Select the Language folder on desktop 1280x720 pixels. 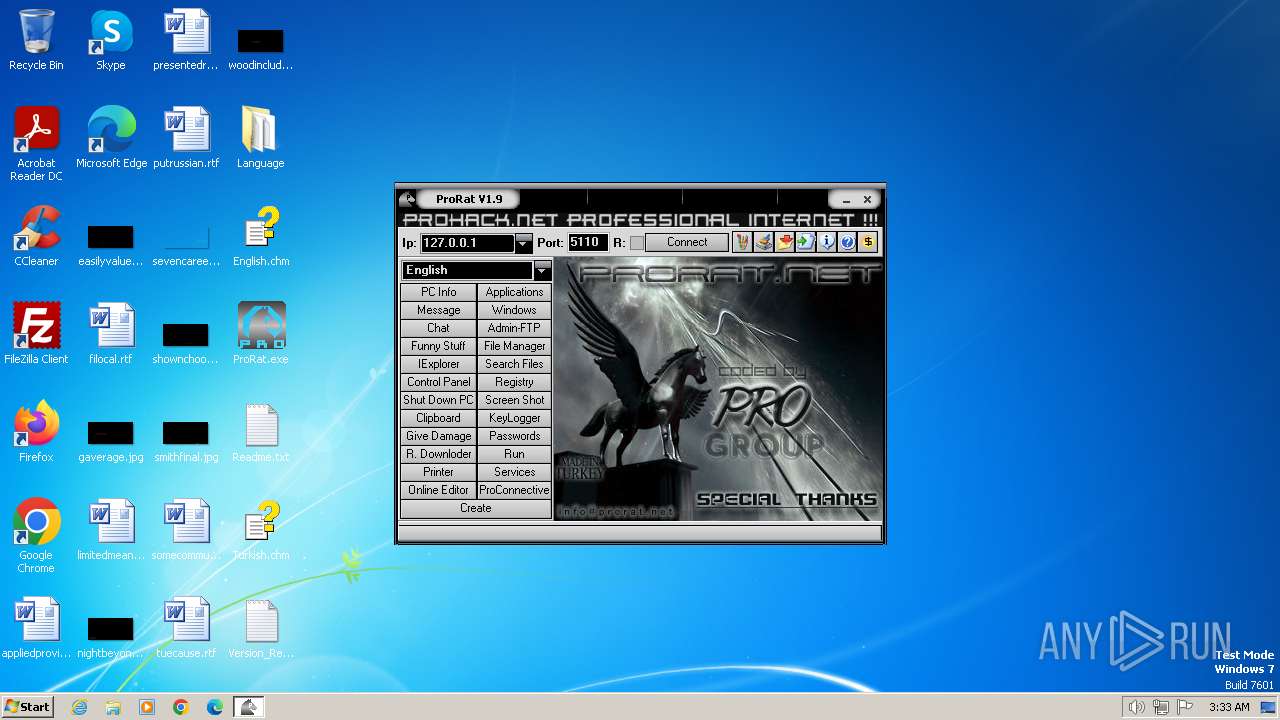(260, 138)
